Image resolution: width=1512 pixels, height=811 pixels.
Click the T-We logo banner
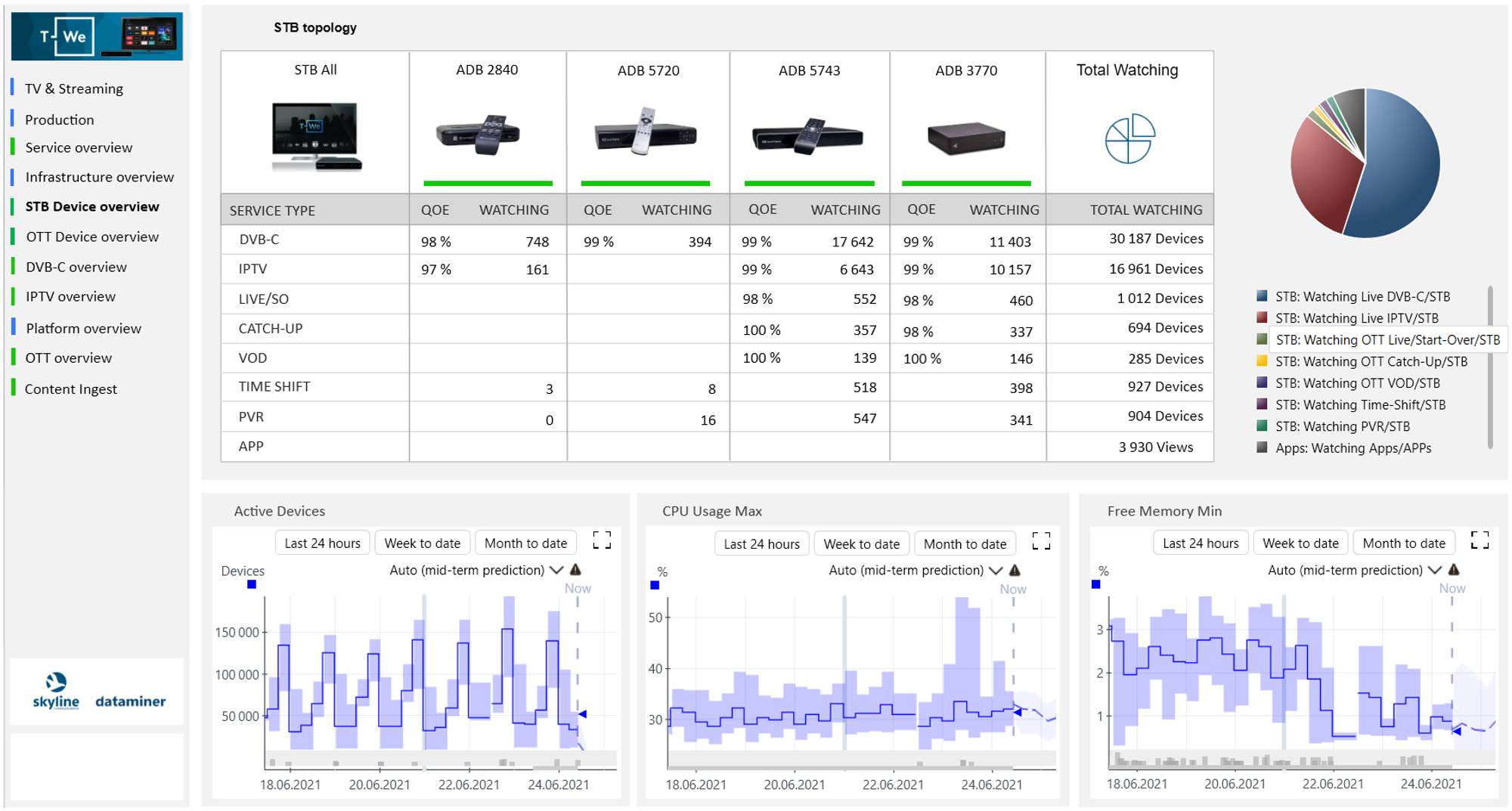click(x=97, y=36)
